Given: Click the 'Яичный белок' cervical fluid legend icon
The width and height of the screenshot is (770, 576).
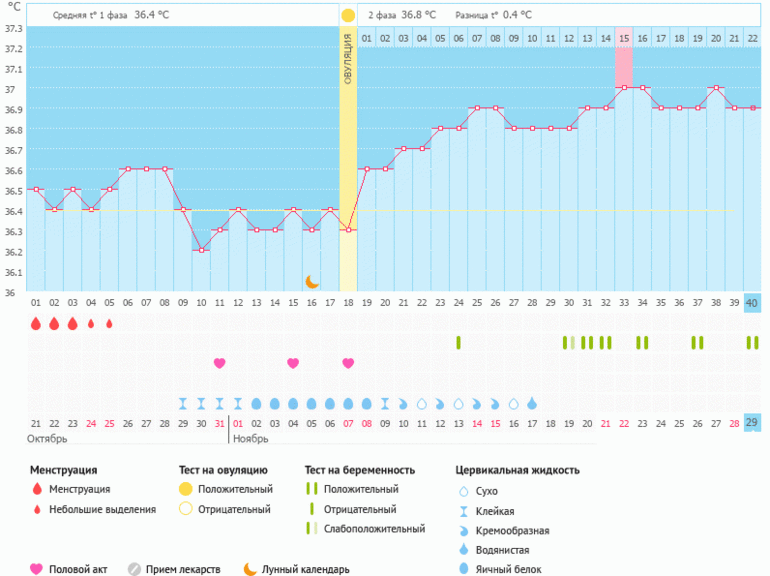Looking at the screenshot, I should pyautogui.click(x=462, y=569).
